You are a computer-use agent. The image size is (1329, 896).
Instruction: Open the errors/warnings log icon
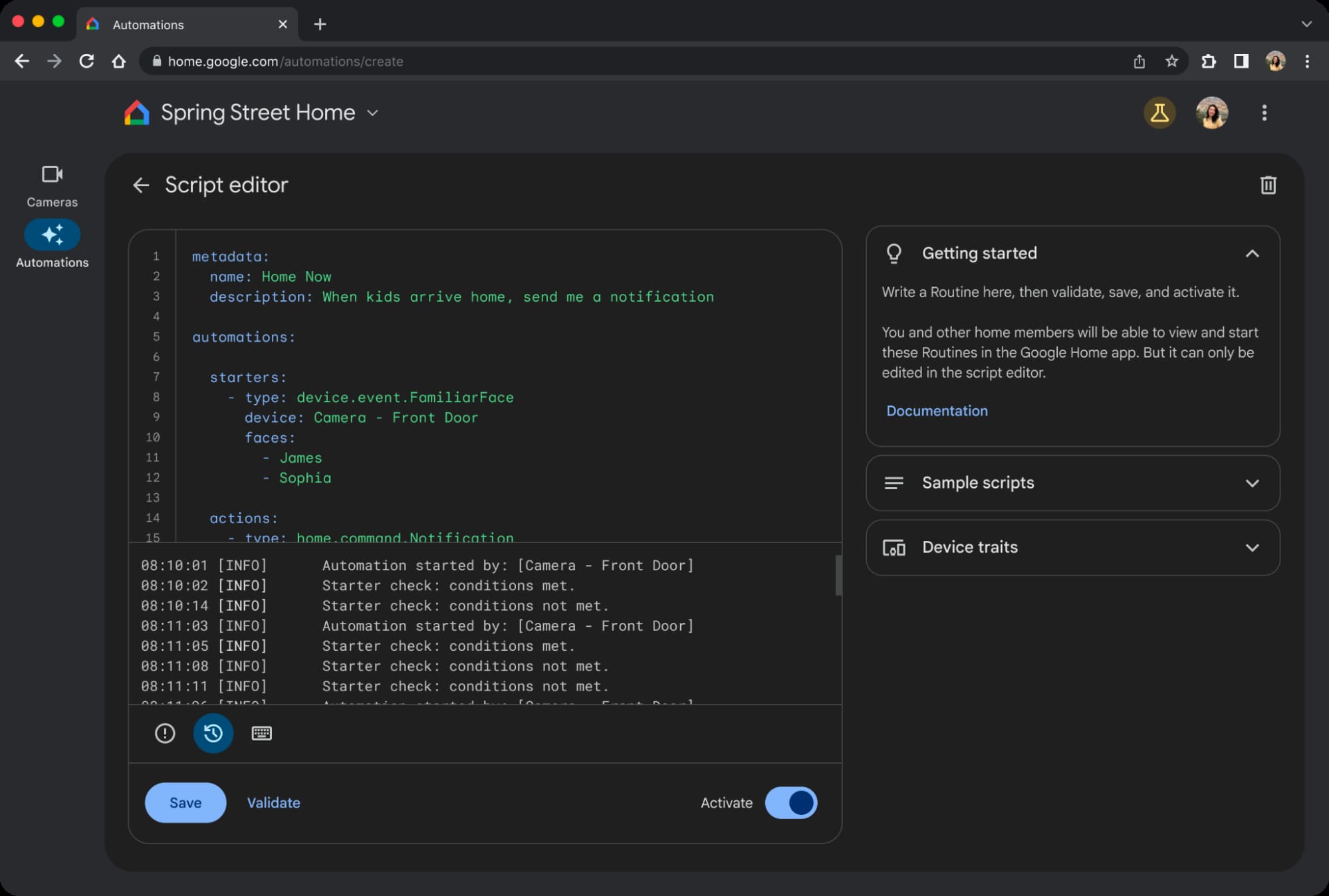click(165, 733)
